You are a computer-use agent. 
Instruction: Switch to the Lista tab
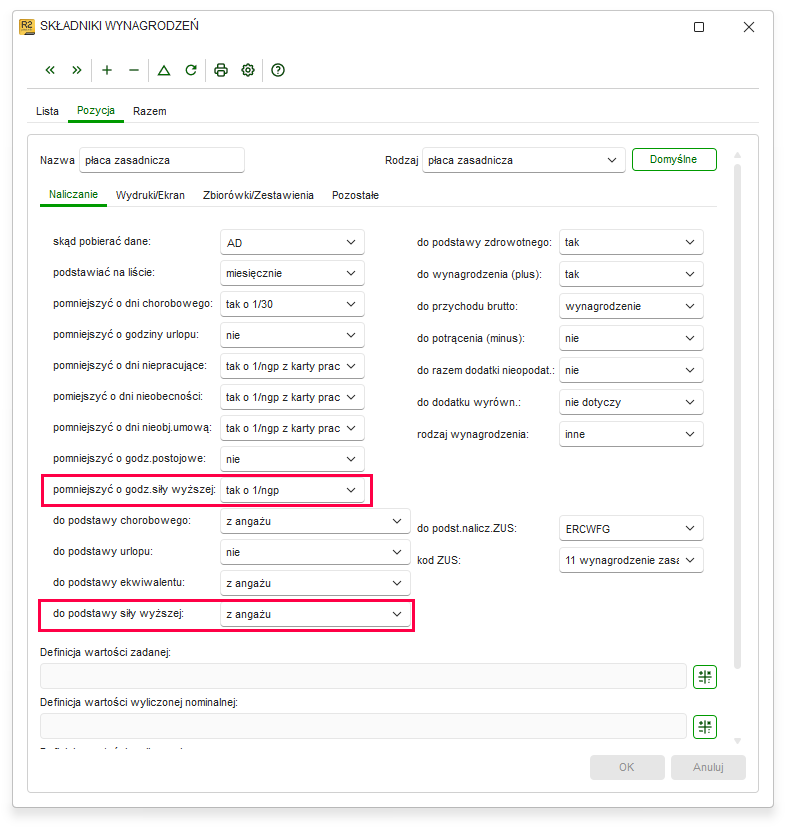pyautogui.click(x=47, y=111)
